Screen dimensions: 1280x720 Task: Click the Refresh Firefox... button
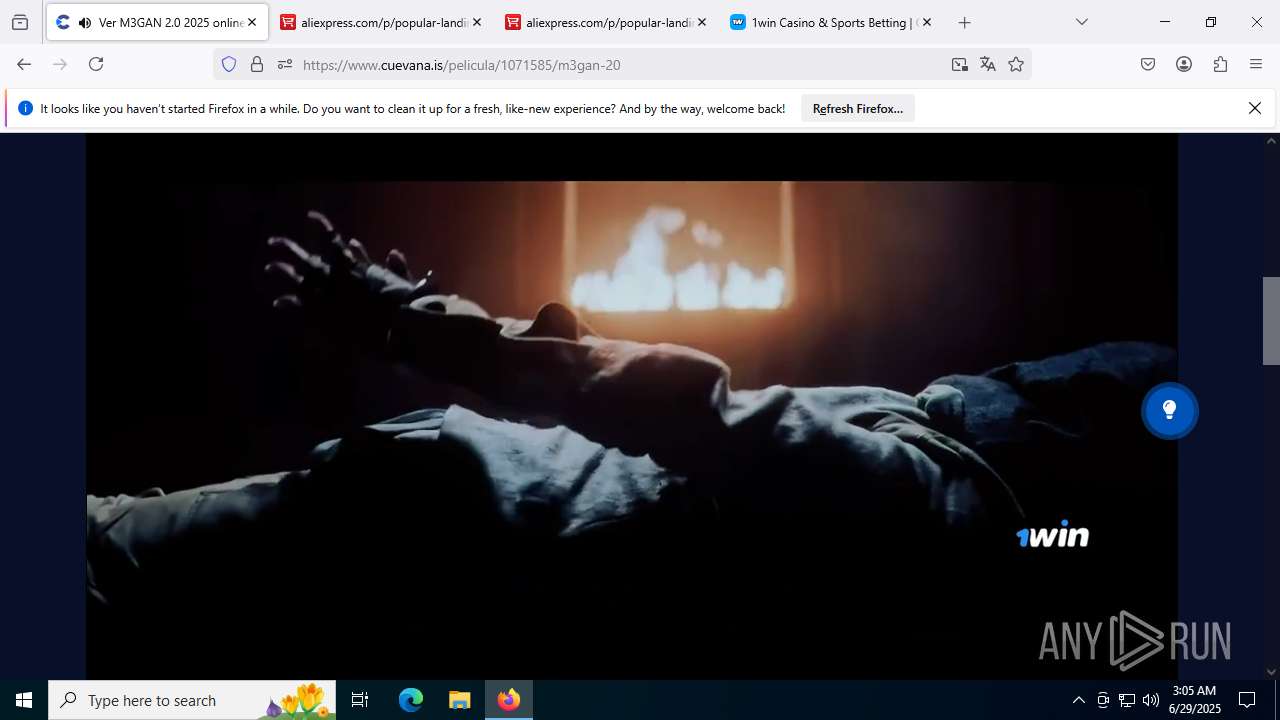tap(857, 108)
